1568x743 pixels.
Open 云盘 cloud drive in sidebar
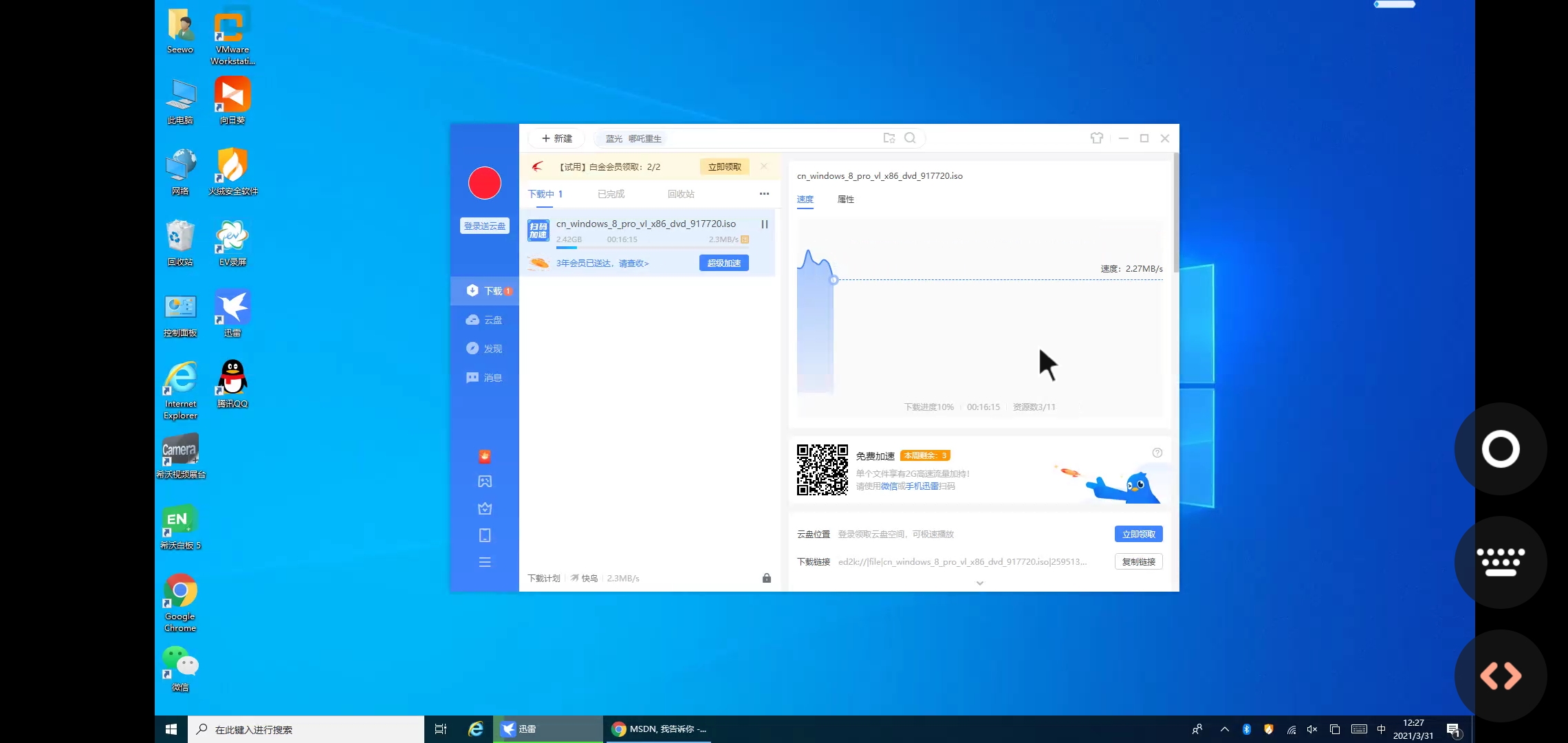pyautogui.click(x=485, y=320)
